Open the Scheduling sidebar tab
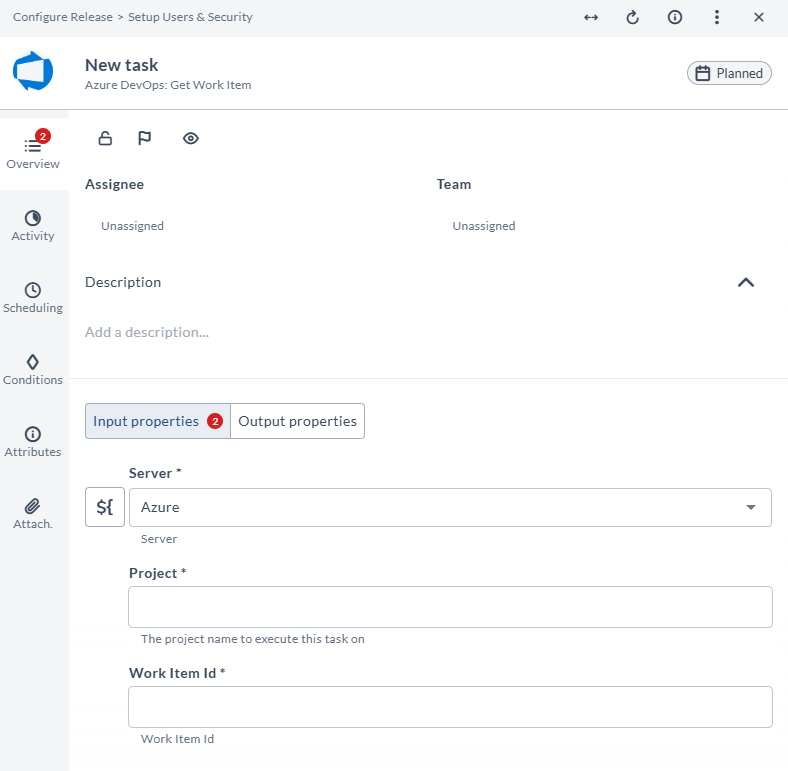The width and height of the screenshot is (788, 771). point(33,298)
